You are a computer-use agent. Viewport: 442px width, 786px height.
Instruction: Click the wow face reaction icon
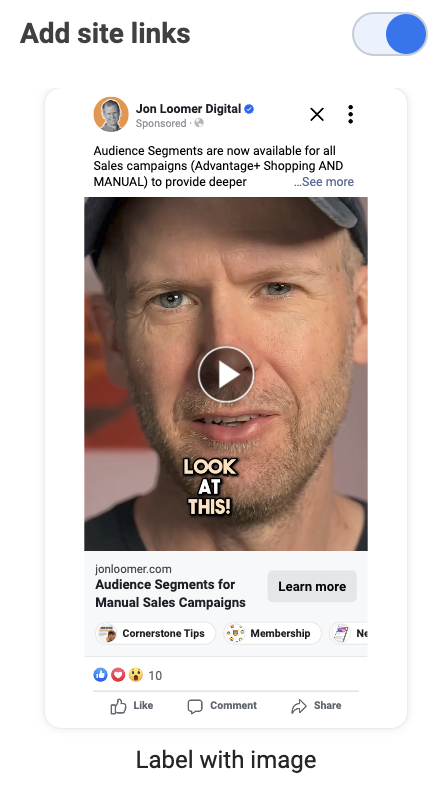click(135, 675)
